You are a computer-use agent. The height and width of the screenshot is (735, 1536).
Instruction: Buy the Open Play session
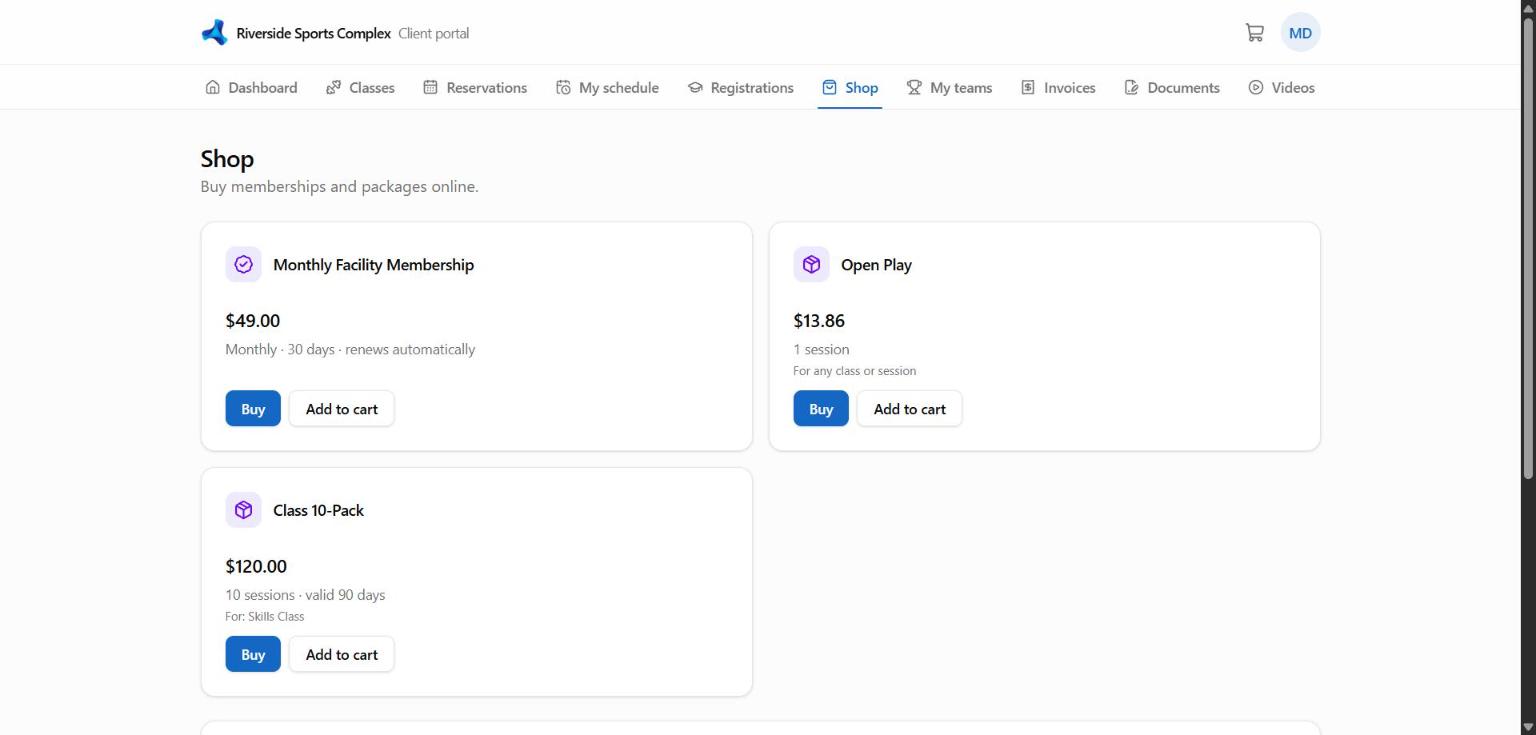821,409
